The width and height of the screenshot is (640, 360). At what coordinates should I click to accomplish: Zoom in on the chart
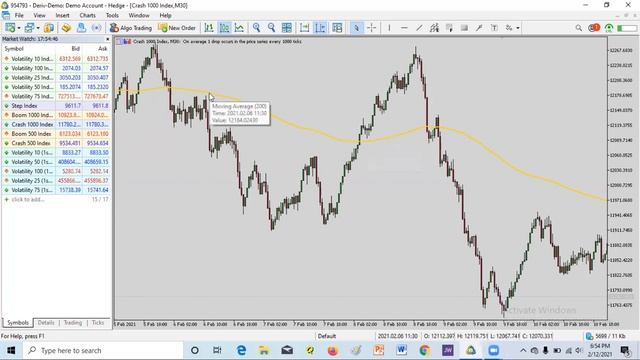point(256,28)
